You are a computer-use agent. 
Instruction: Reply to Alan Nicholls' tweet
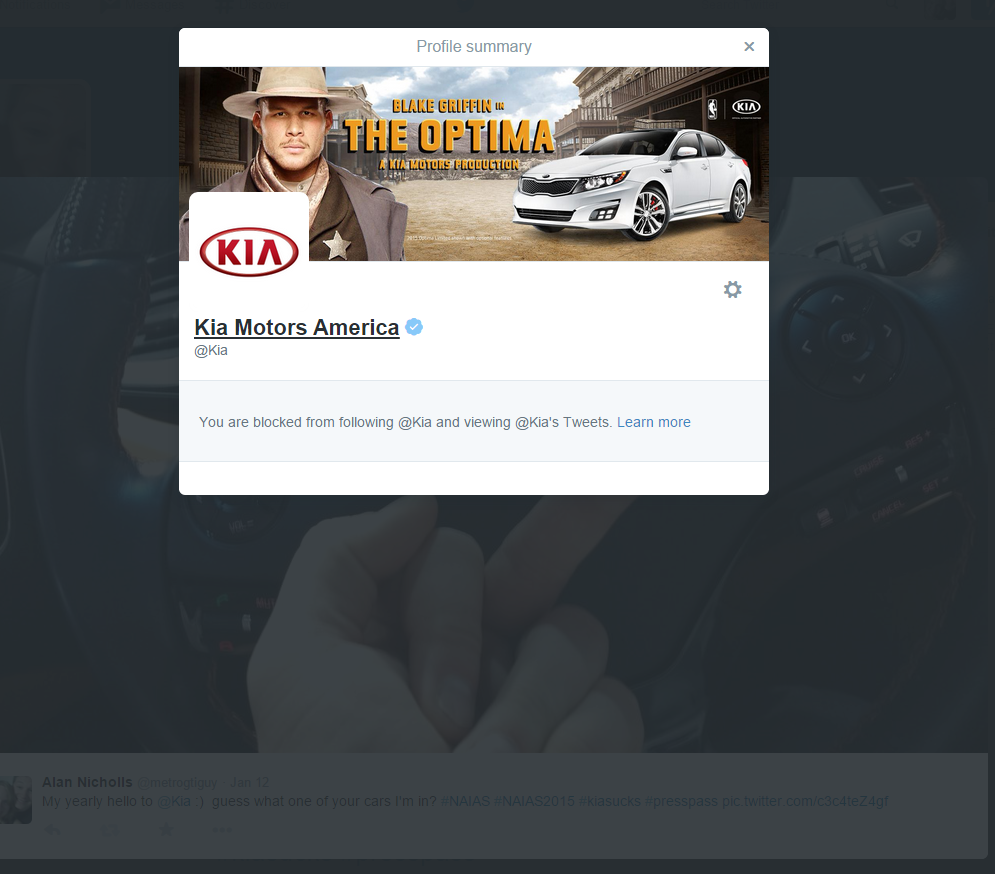coord(53,830)
